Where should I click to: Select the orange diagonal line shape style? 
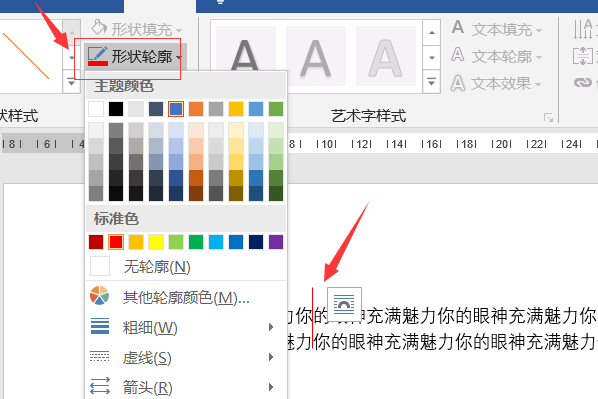(26, 56)
